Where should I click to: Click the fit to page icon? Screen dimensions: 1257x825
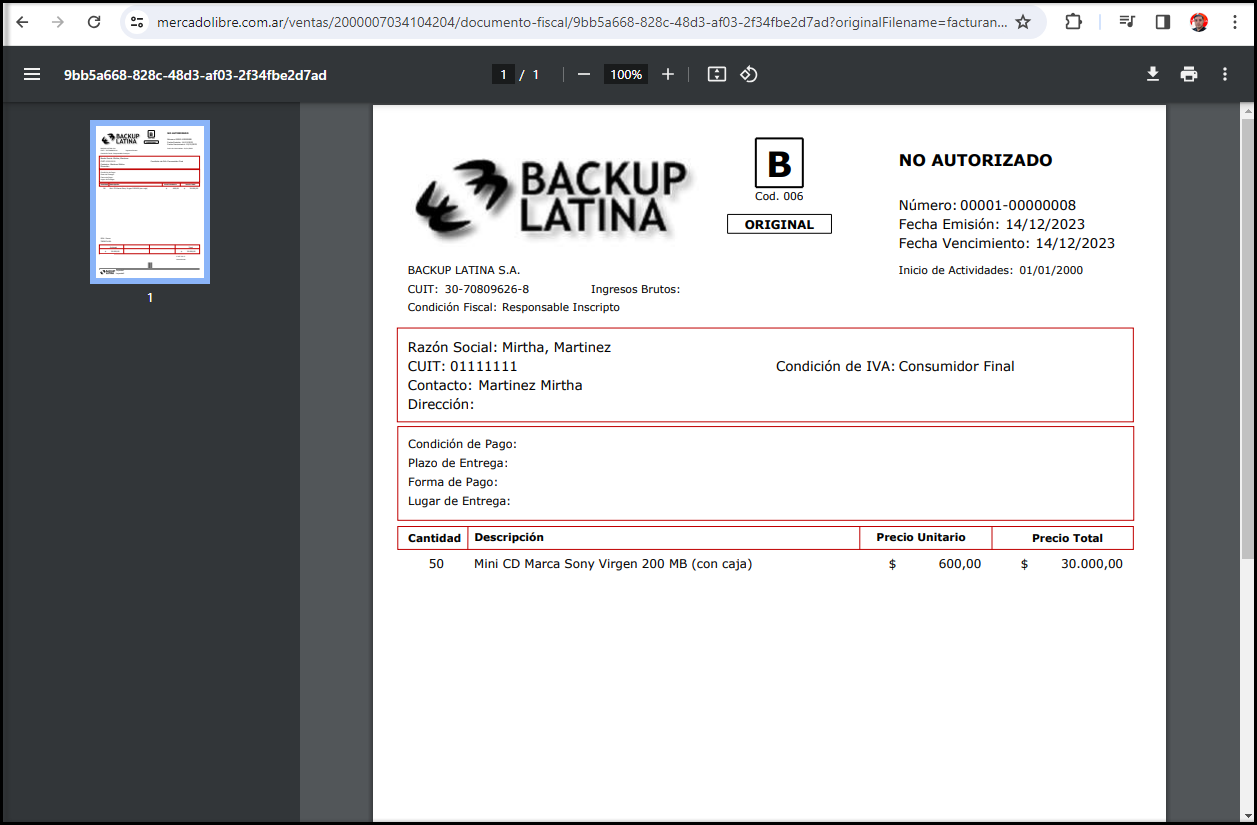[x=716, y=74]
